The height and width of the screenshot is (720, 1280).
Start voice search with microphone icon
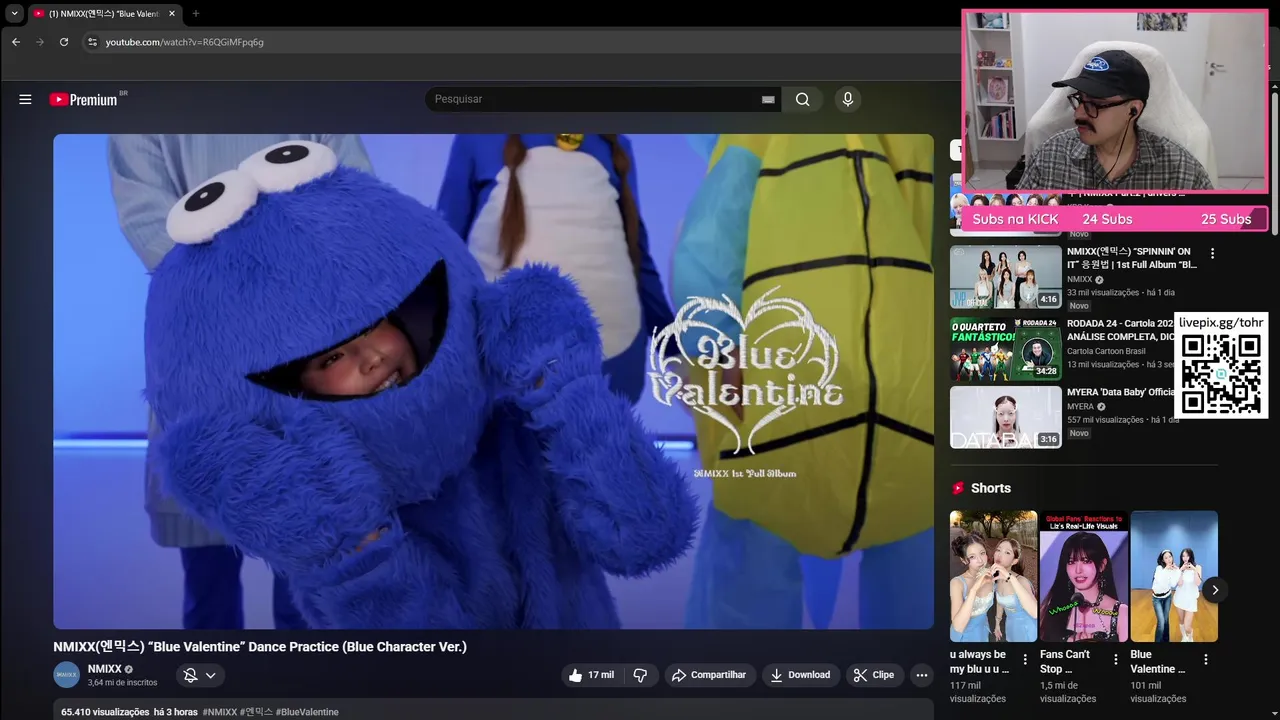point(847,99)
